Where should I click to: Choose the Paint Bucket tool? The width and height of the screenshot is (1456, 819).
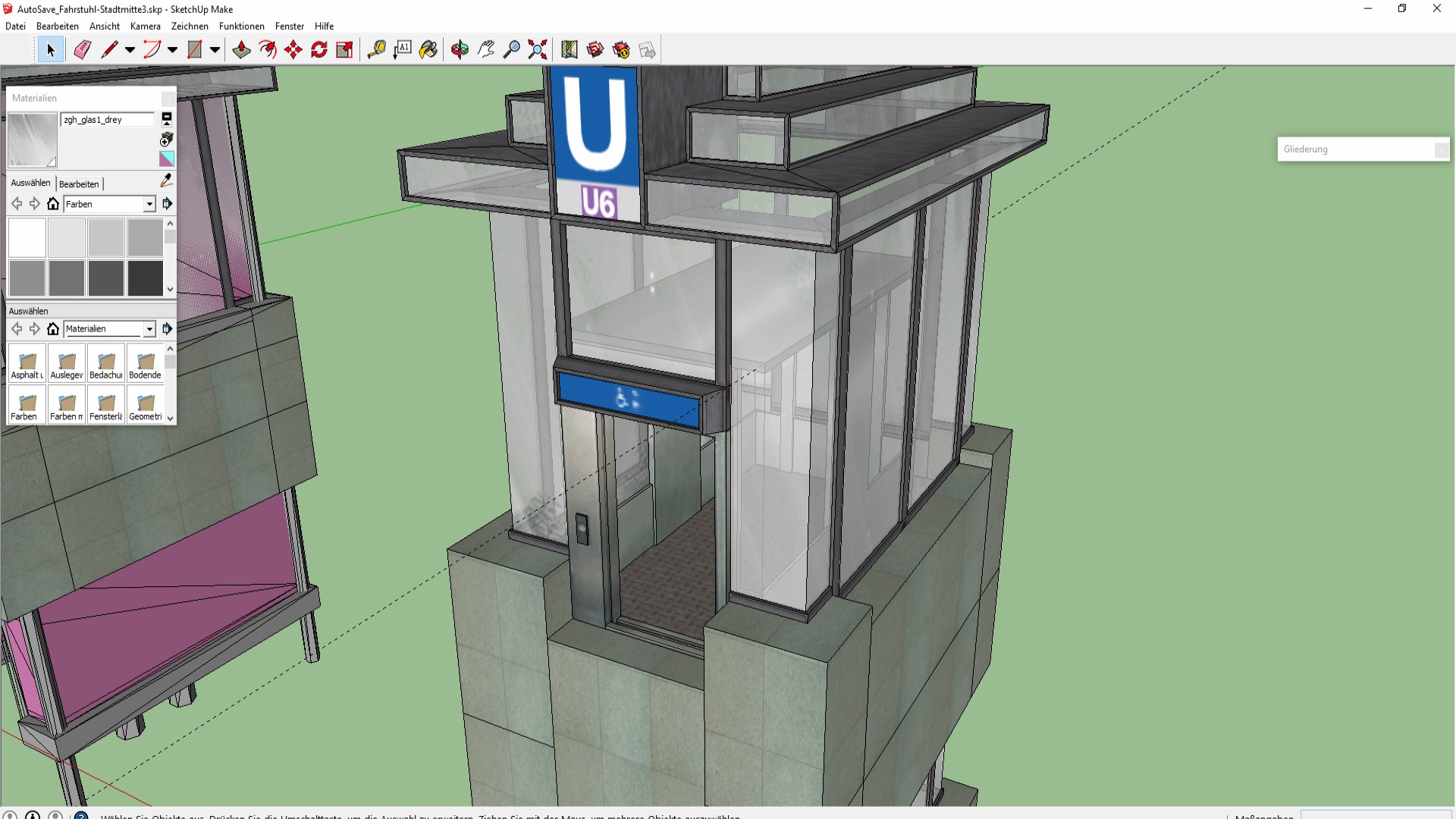[x=428, y=50]
